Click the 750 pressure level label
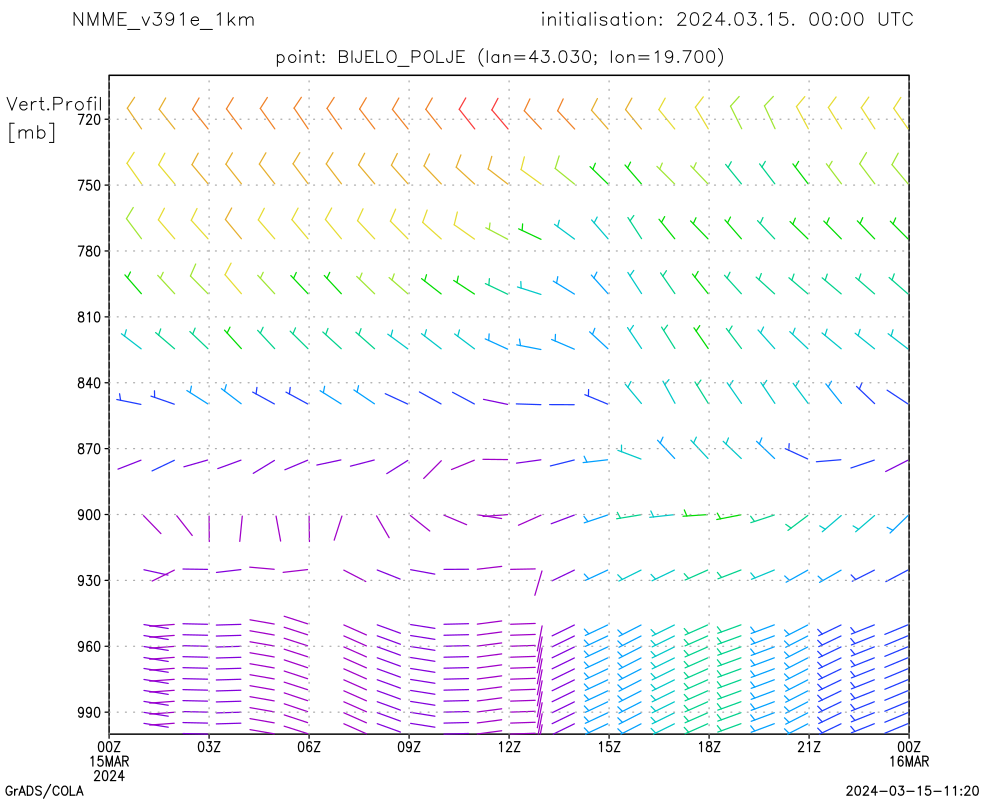The height and width of the screenshot is (800, 1000). [x=89, y=186]
